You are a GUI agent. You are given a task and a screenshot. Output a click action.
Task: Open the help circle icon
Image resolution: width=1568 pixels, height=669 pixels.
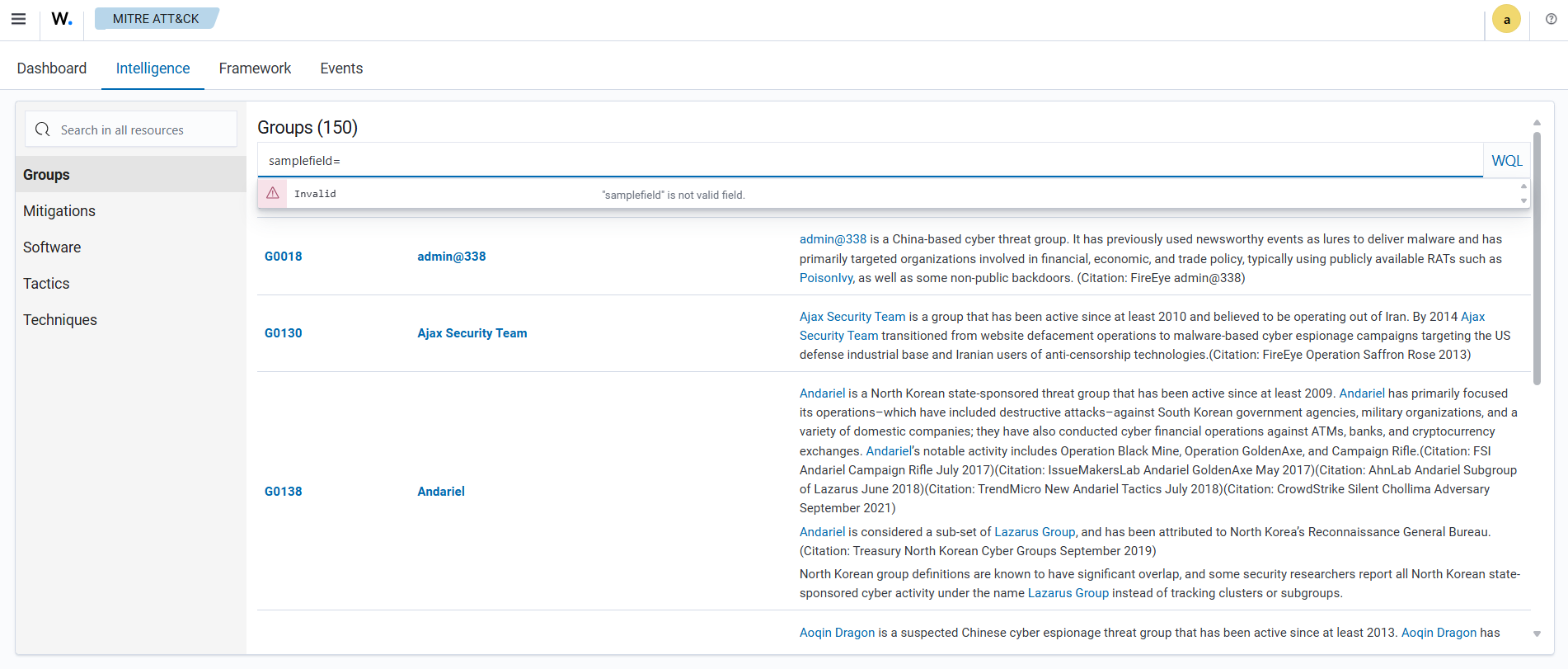point(1551,19)
